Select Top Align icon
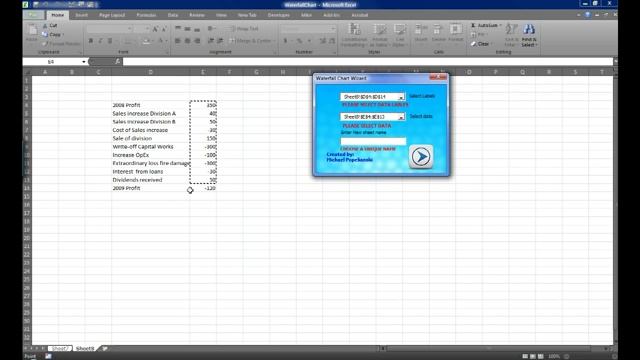 178,29
